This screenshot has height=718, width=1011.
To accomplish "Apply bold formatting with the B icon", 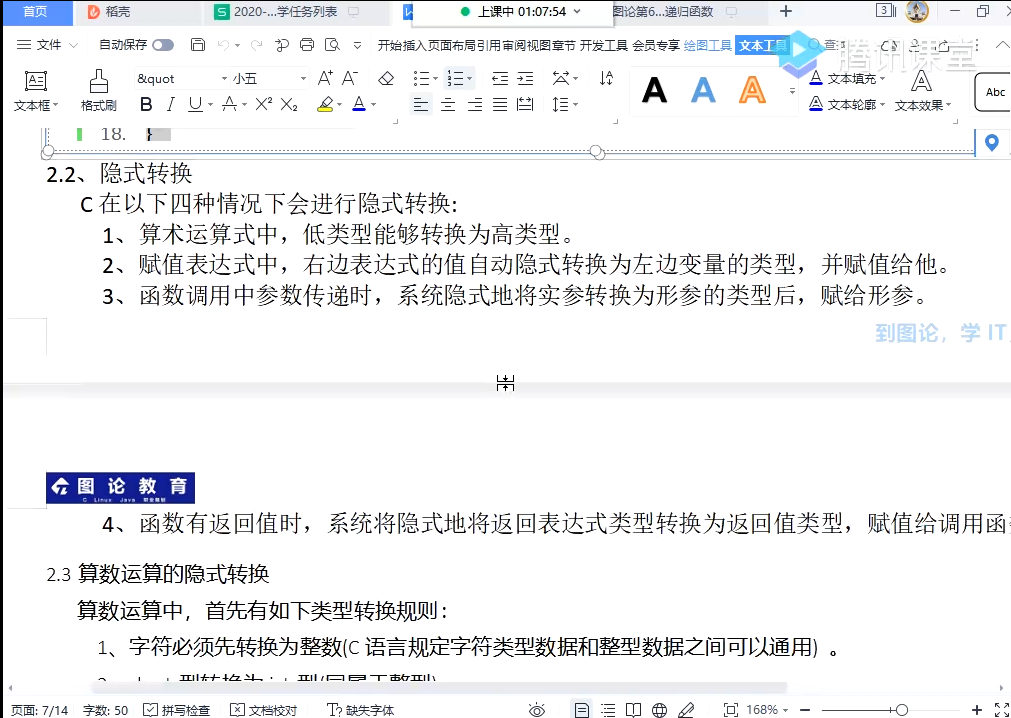I will coord(146,105).
